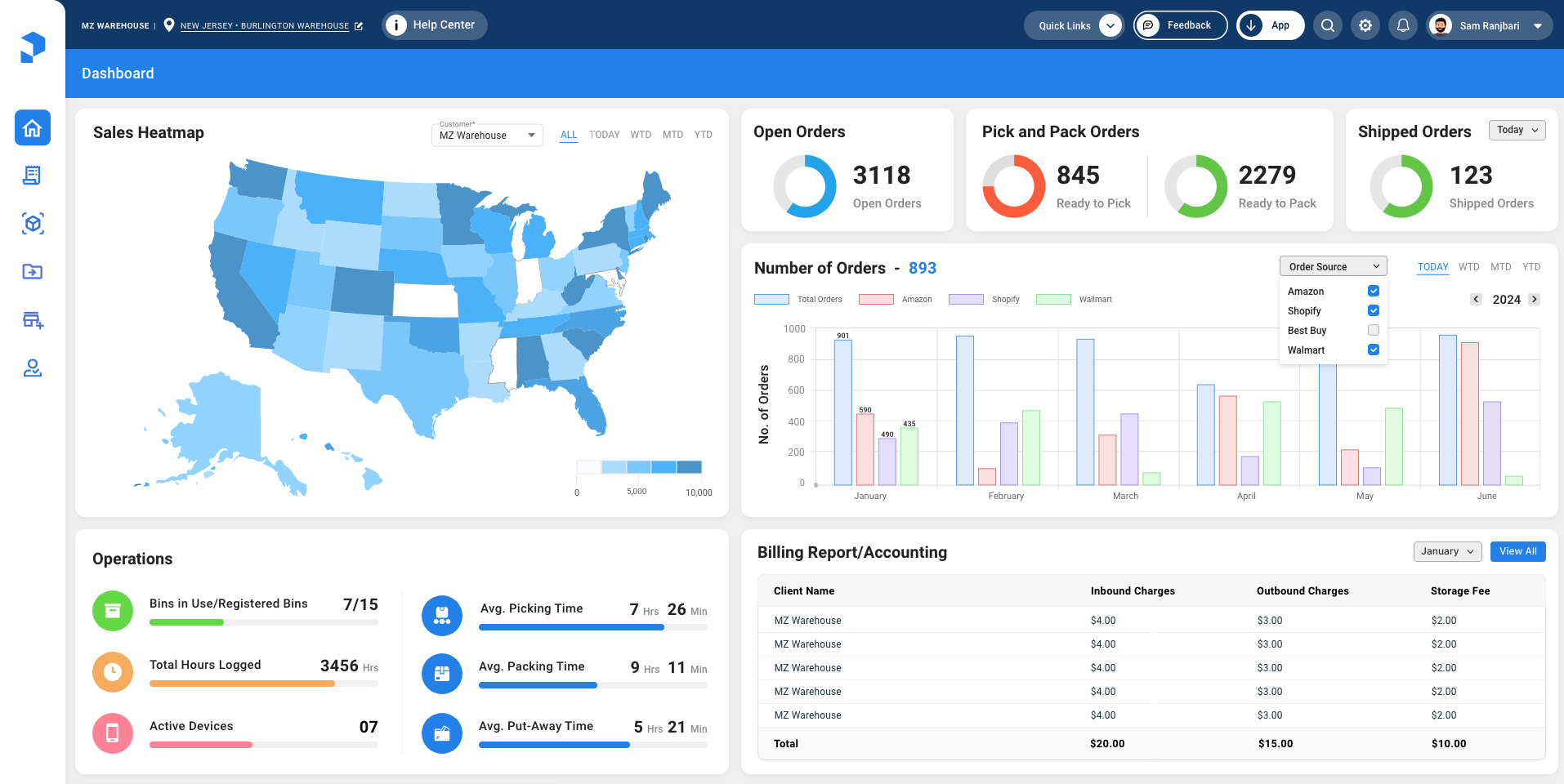Click the Help Center info icon
The height and width of the screenshot is (784, 1564).
[396, 25]
